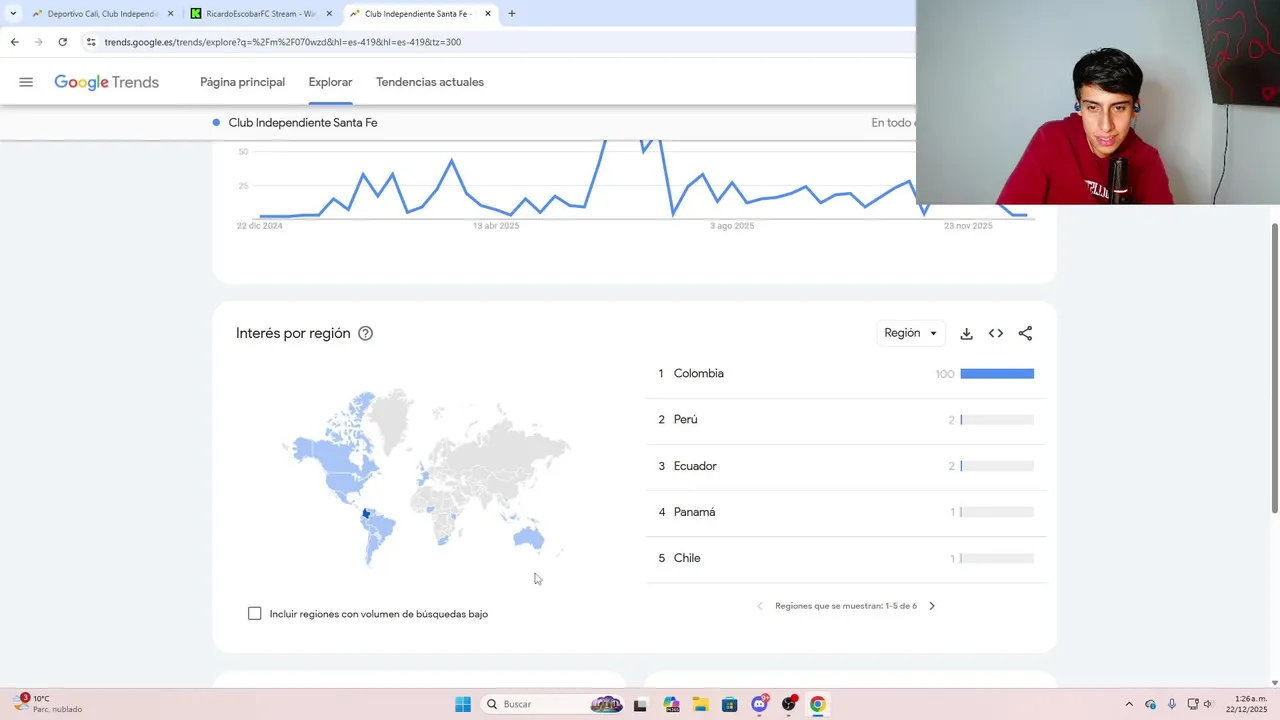
Task: Go to previous page of regions
Action: [x=760, y=606]
